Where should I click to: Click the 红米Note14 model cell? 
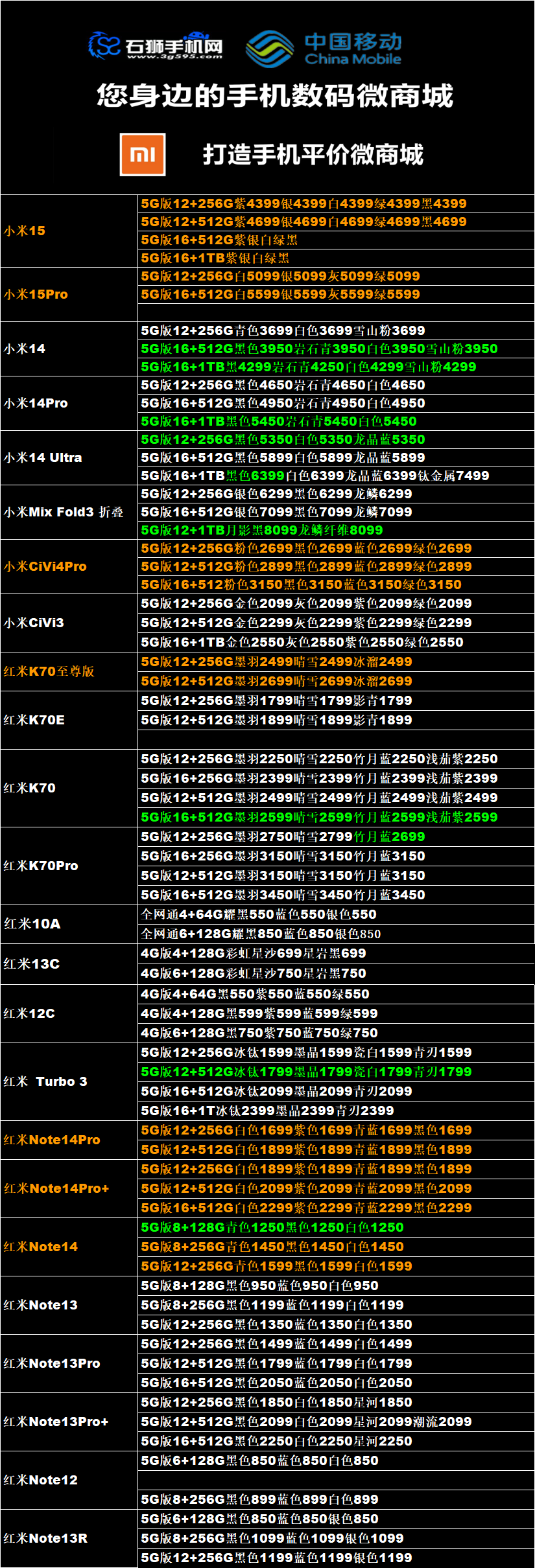coord(69,1247)
